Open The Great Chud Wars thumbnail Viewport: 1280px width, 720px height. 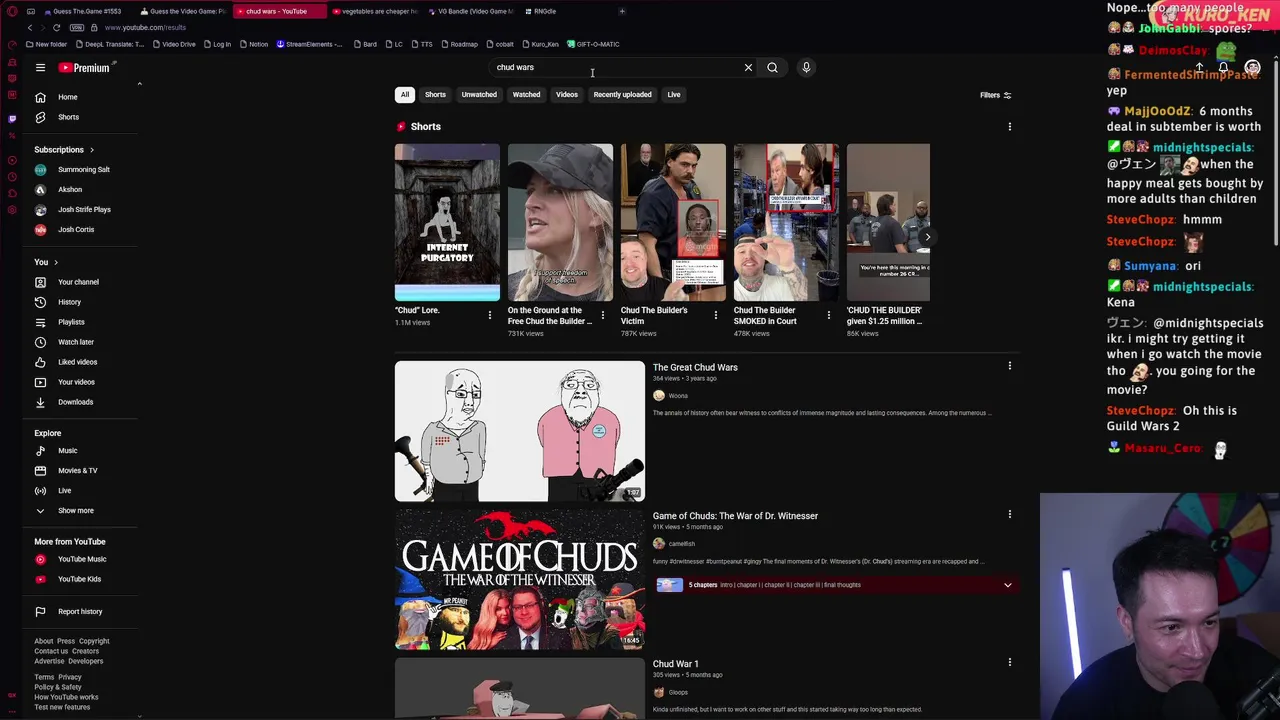520,431
